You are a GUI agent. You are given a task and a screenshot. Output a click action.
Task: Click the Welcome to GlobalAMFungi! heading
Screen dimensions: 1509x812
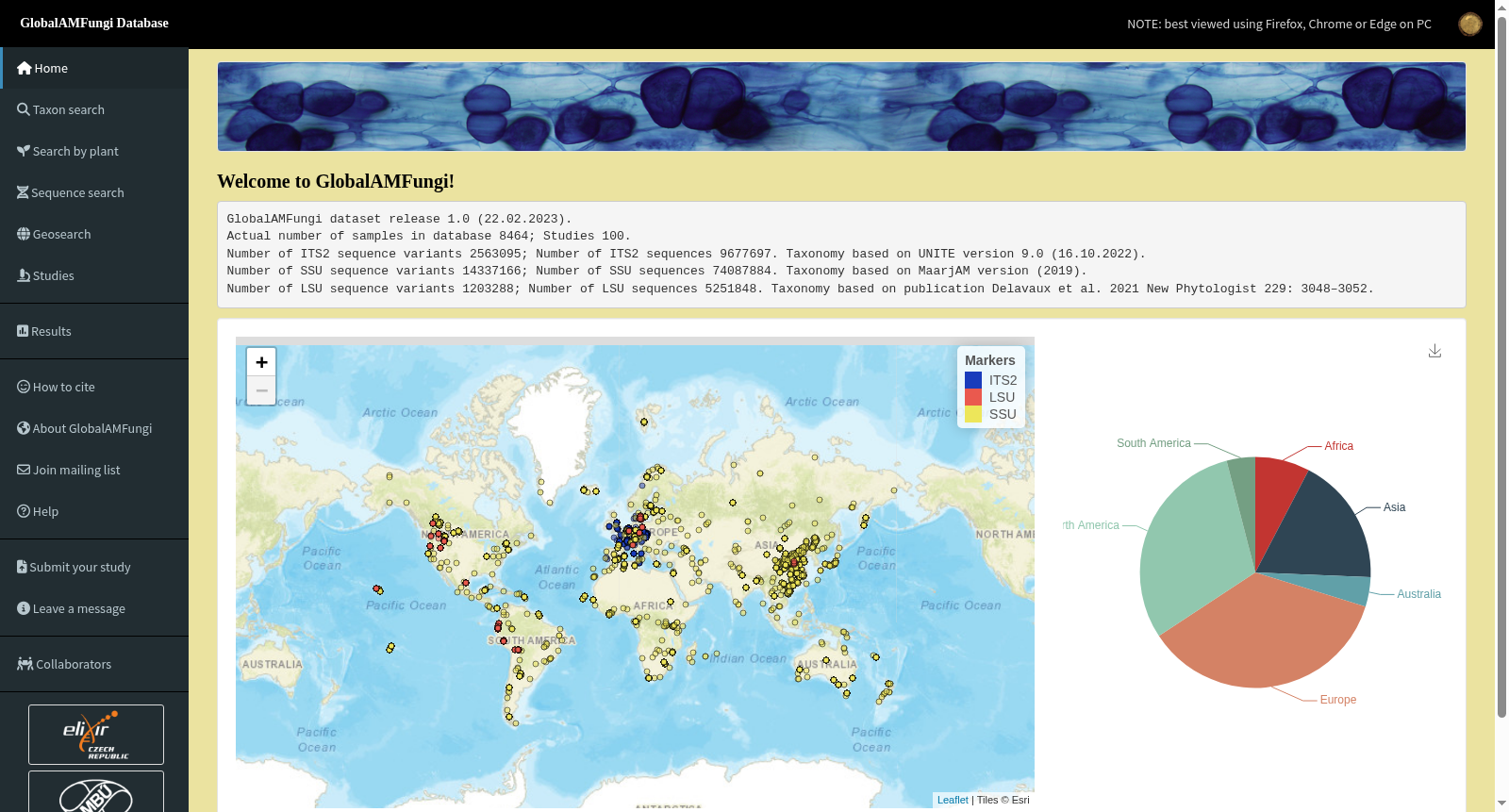point(336,181)
